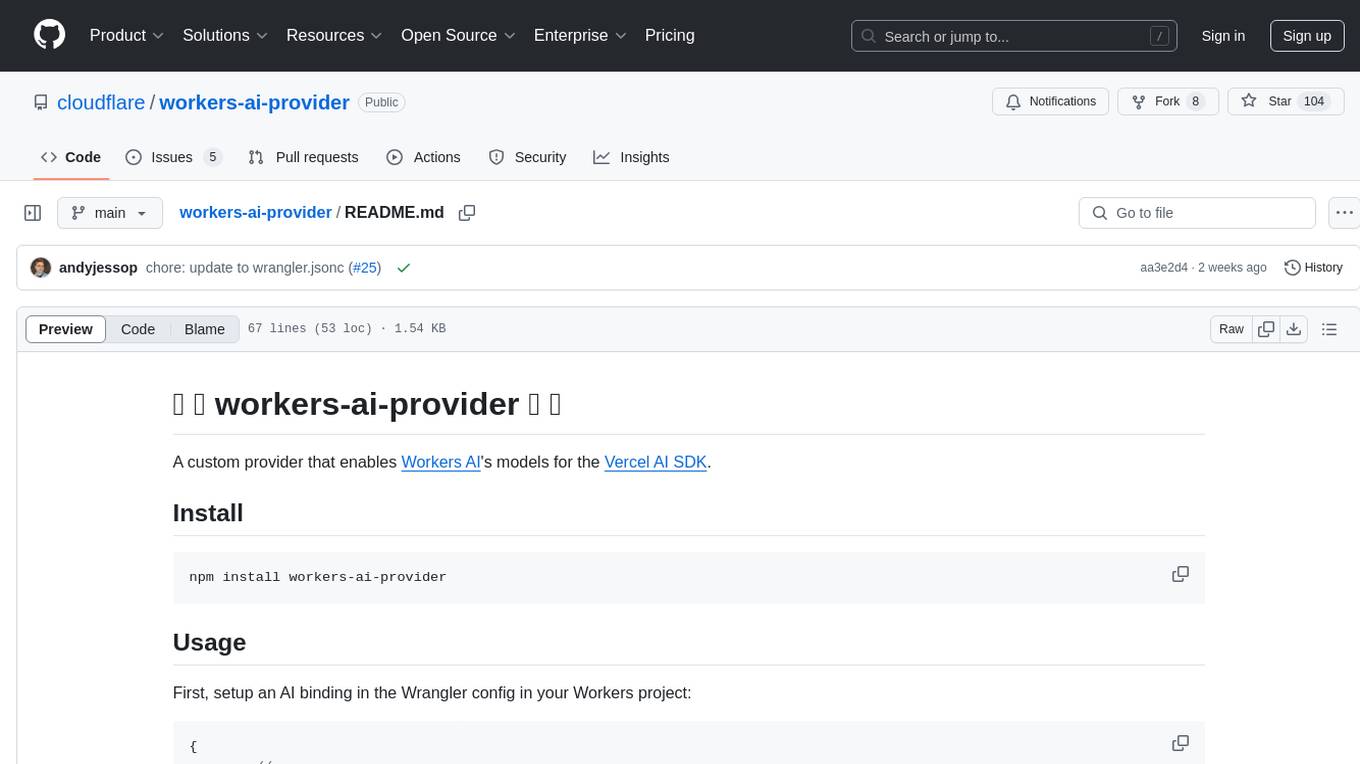View the commit check status checkmark
Viewport: 1360px width, 764px height.
coord(404,268)
